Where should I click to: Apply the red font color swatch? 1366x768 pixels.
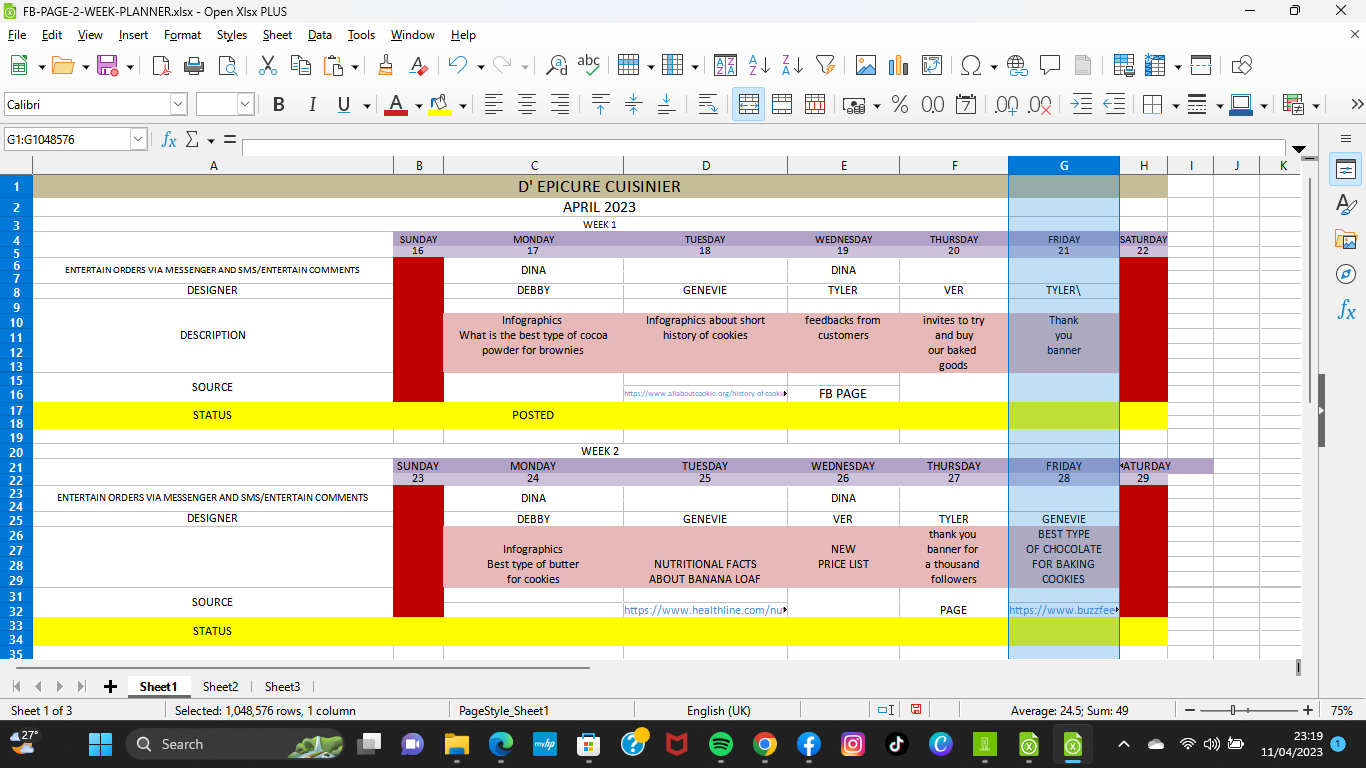pos(396,105)
